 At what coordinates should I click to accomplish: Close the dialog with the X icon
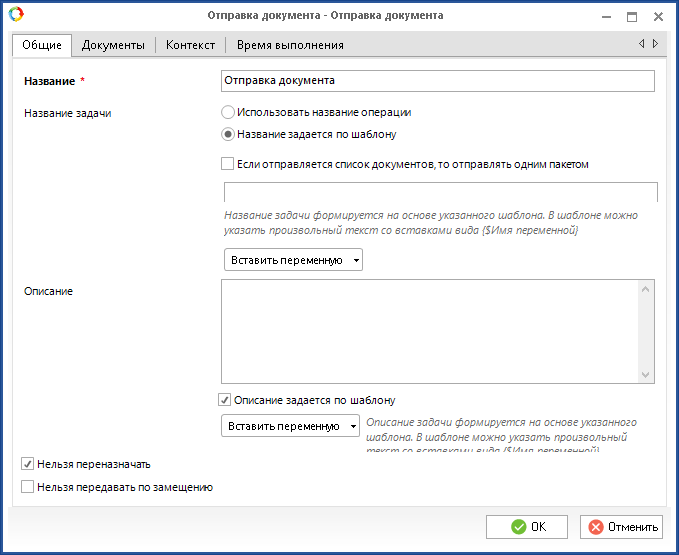(x=658, y=16)
